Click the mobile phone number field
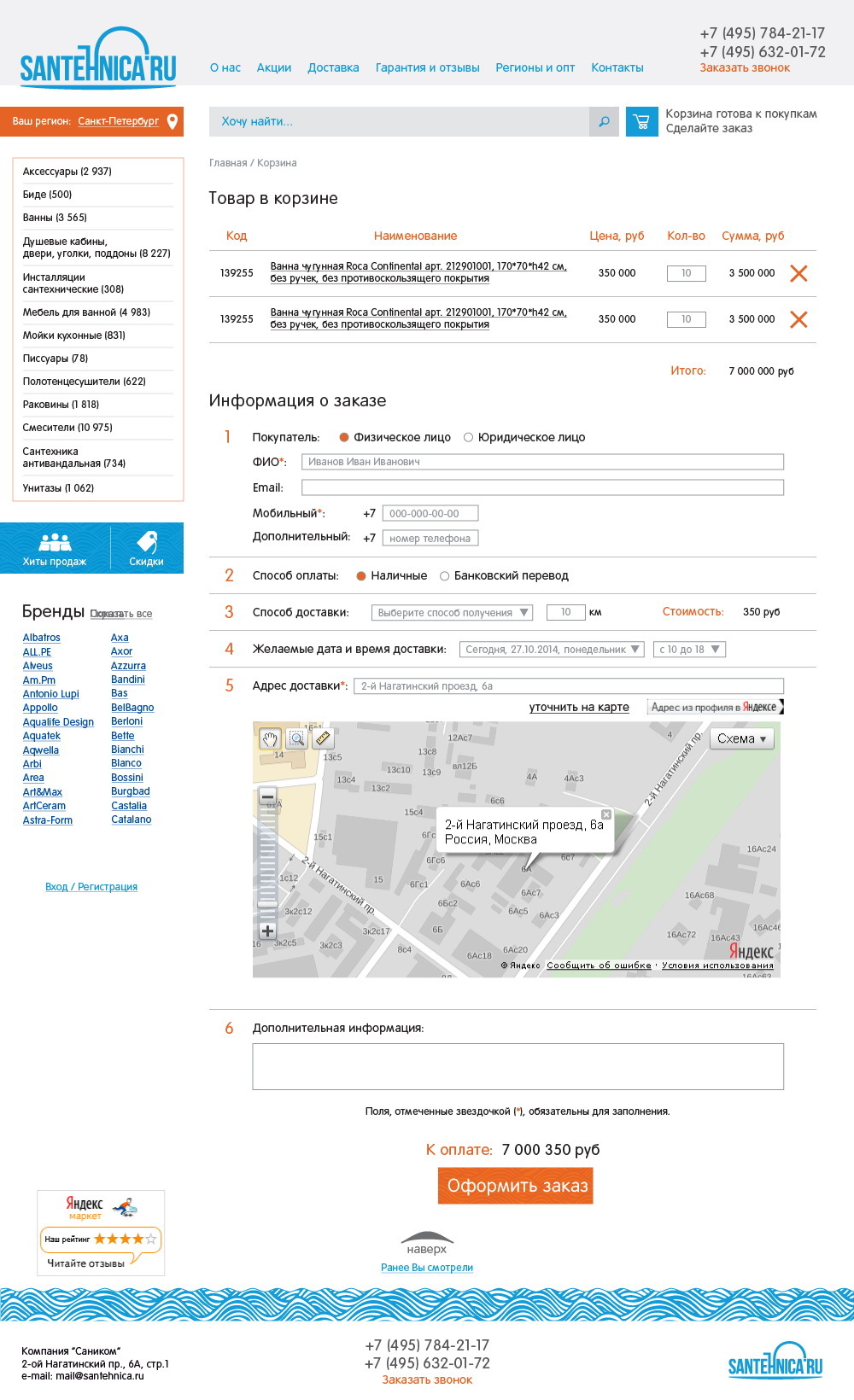This screenshot has height=1400, width=854. click(430, 513)
